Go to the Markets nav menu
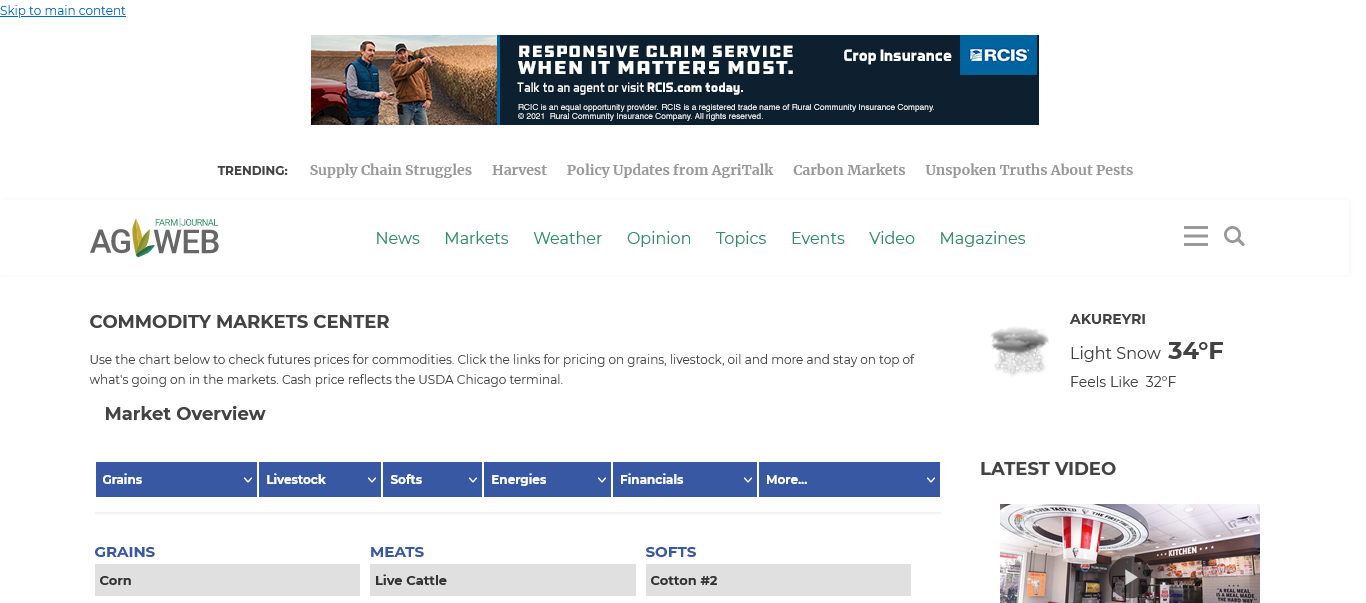This screenshot has height=603, width=1366. click(x=476, y=238)
